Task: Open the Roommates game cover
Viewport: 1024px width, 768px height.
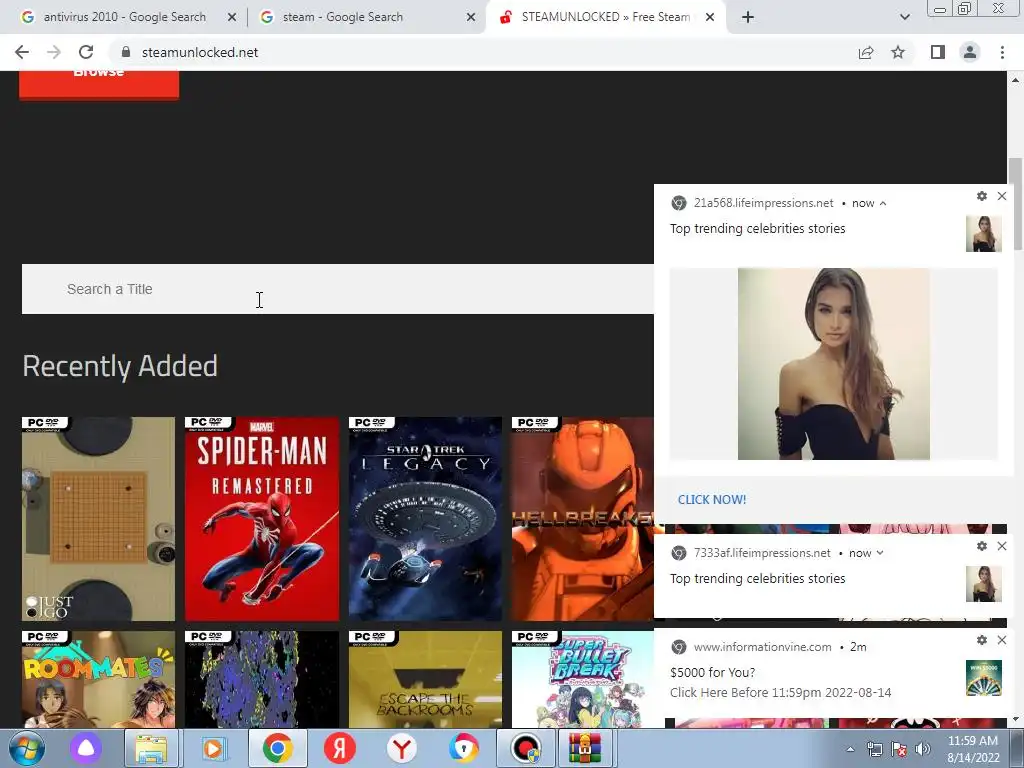Action: pos(99,679)
